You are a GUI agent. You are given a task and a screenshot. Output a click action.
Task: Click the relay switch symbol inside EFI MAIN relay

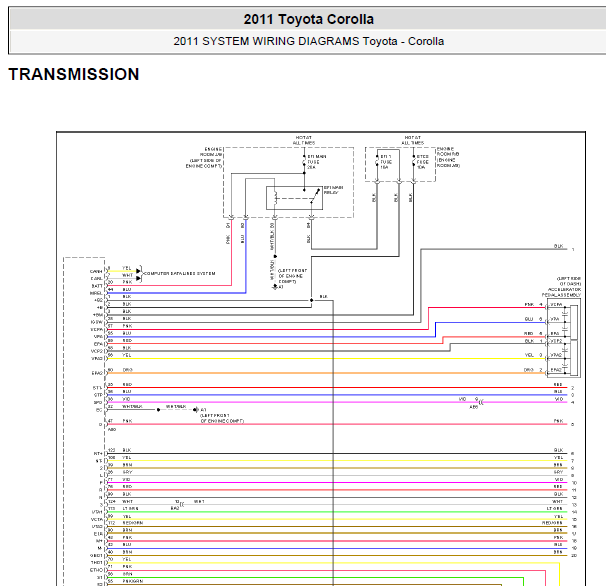315,196
